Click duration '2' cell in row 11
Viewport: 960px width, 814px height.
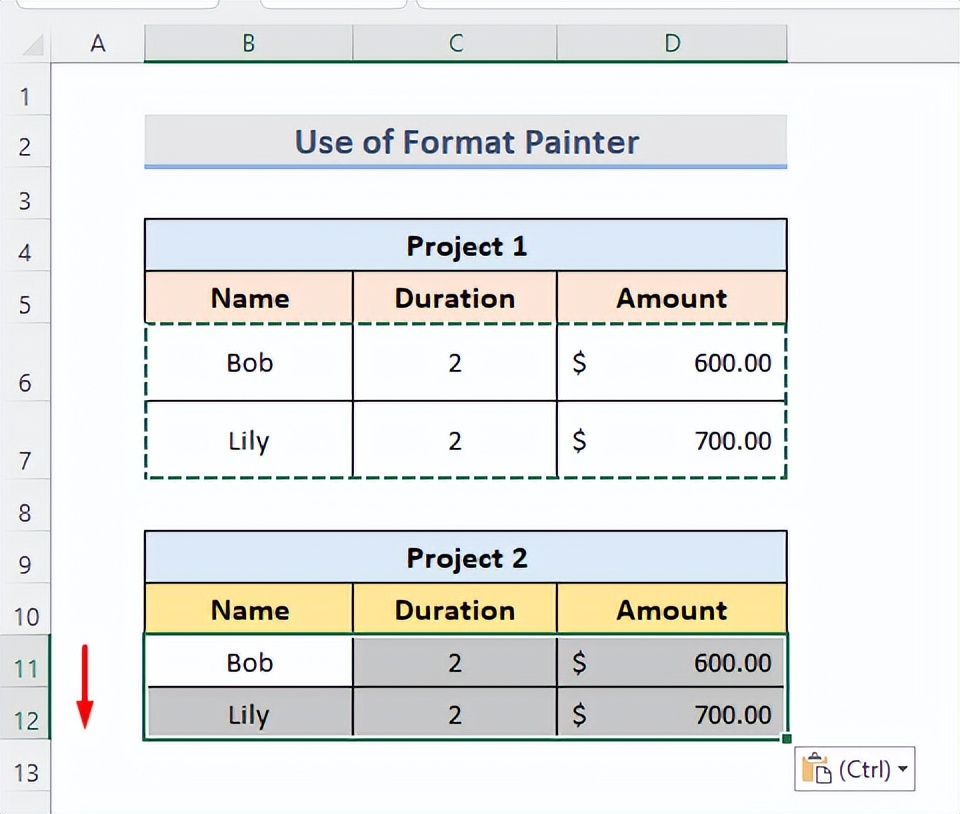[455, 662]
